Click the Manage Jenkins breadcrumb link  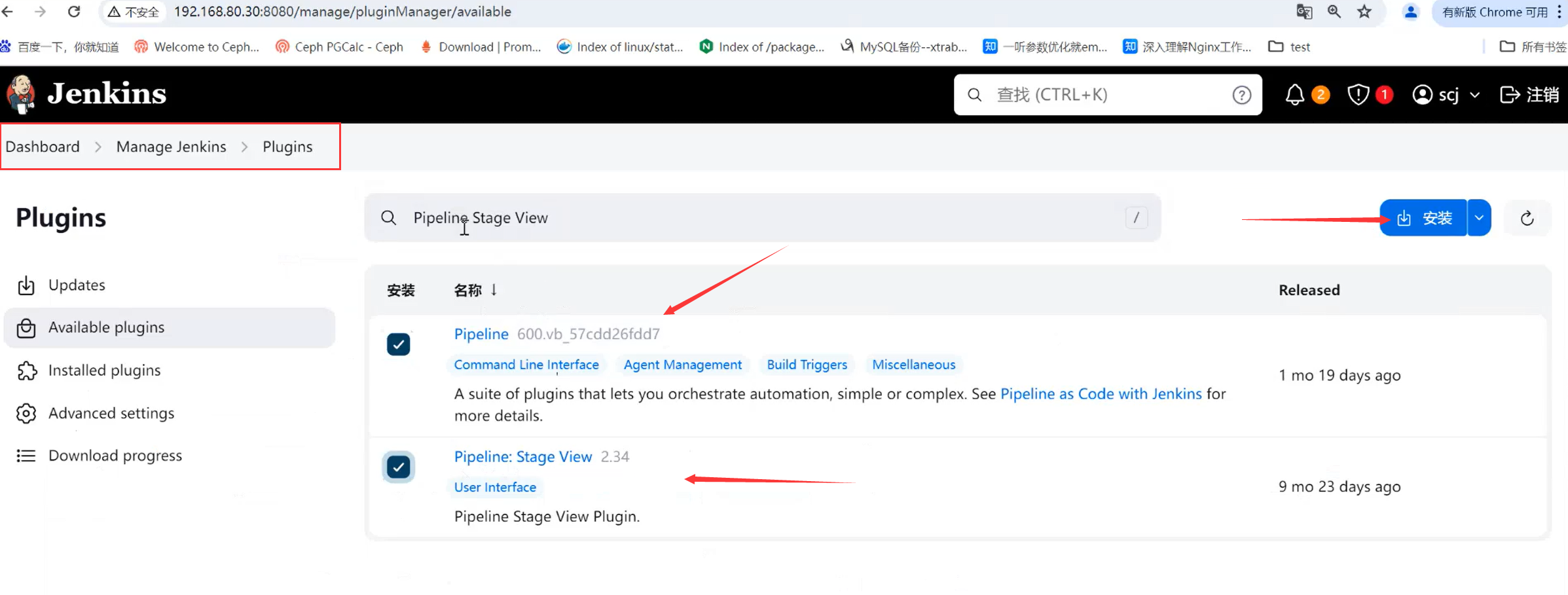[x=172, y=147]
